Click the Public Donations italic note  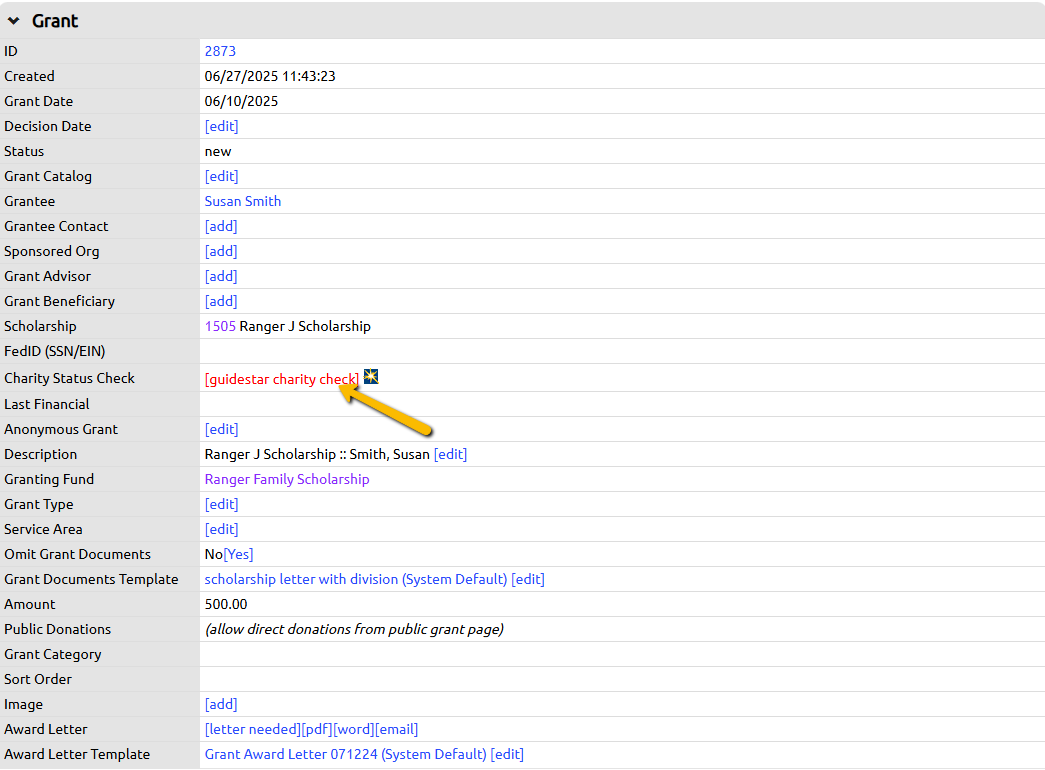click(355, 629)
